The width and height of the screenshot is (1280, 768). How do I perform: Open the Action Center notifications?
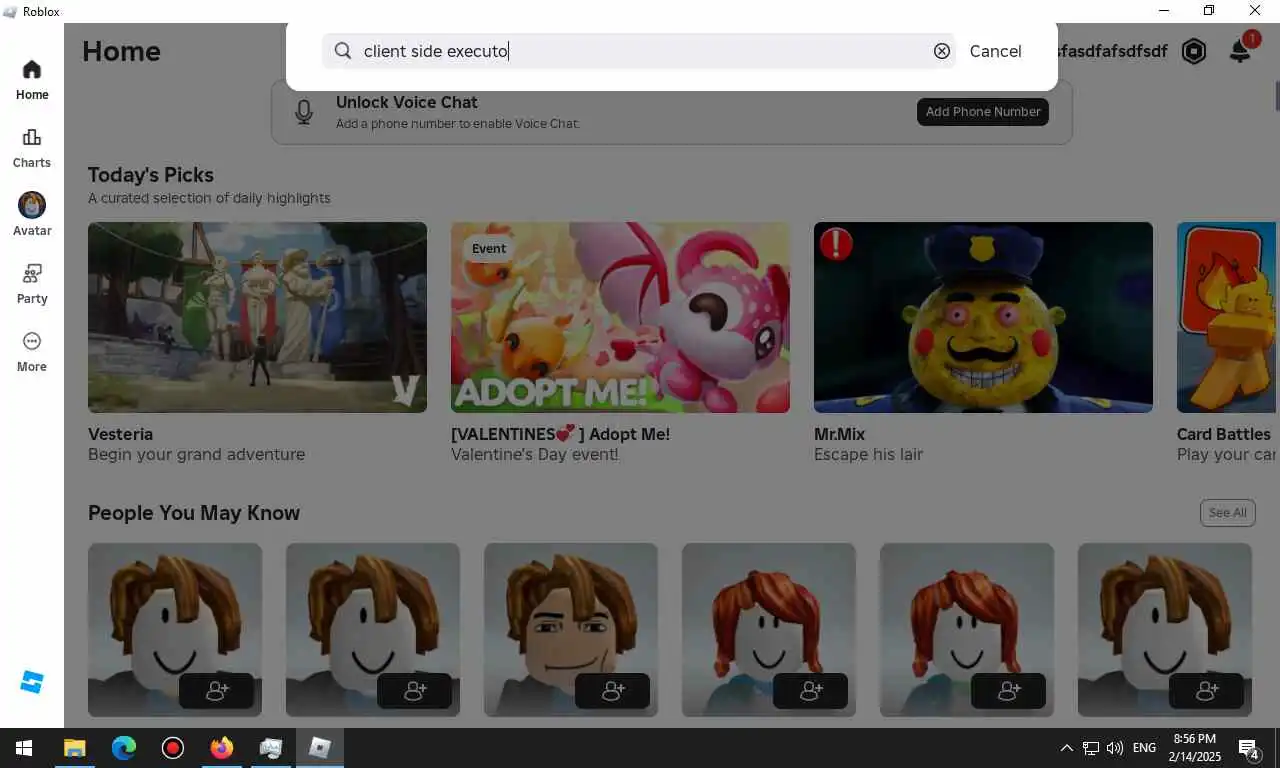(x=1248, y=749)
